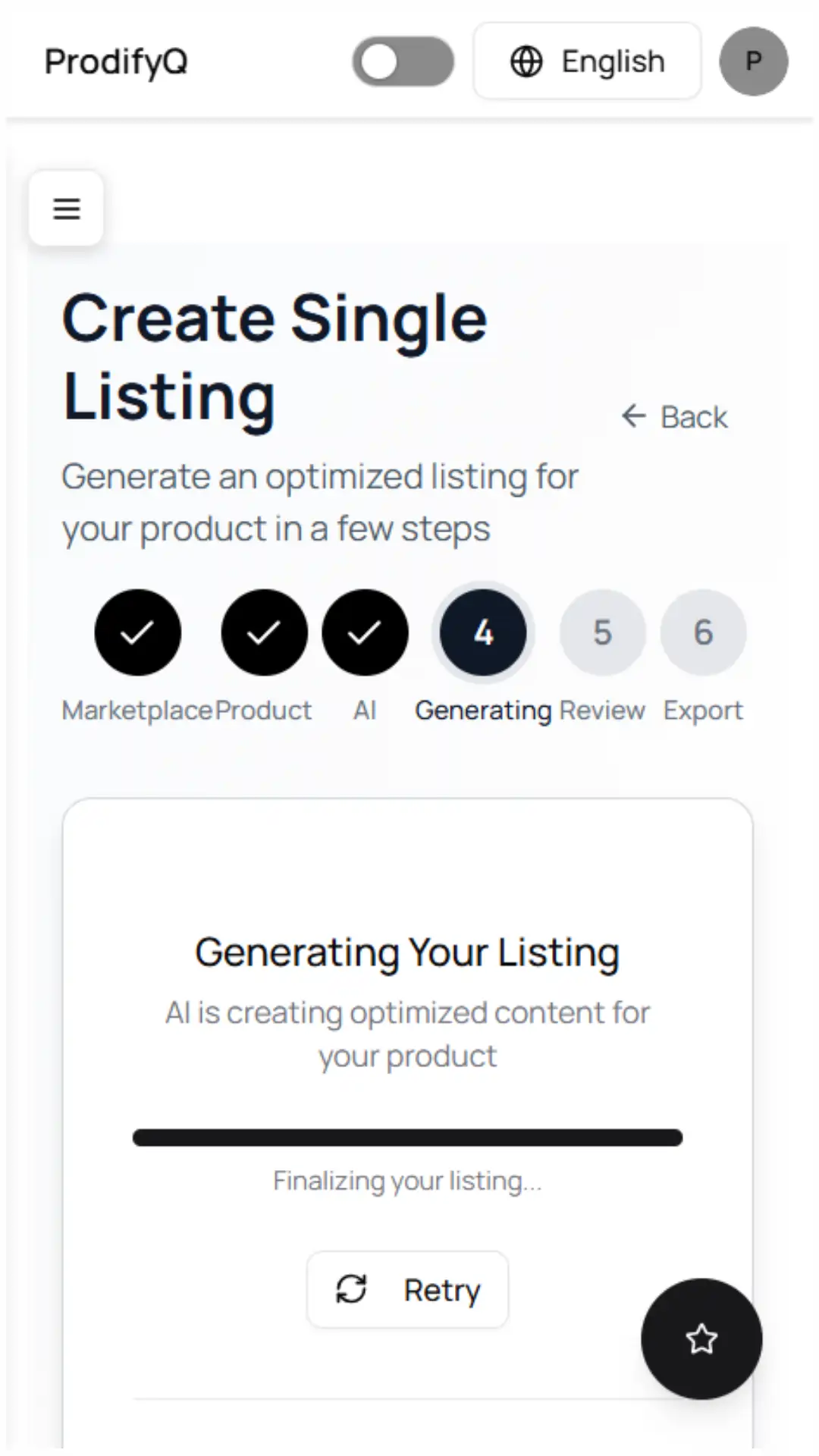This screenshot has width=819, height=1456.
Task: Select step 5 Review circle
Action: [x=602, y=632]
